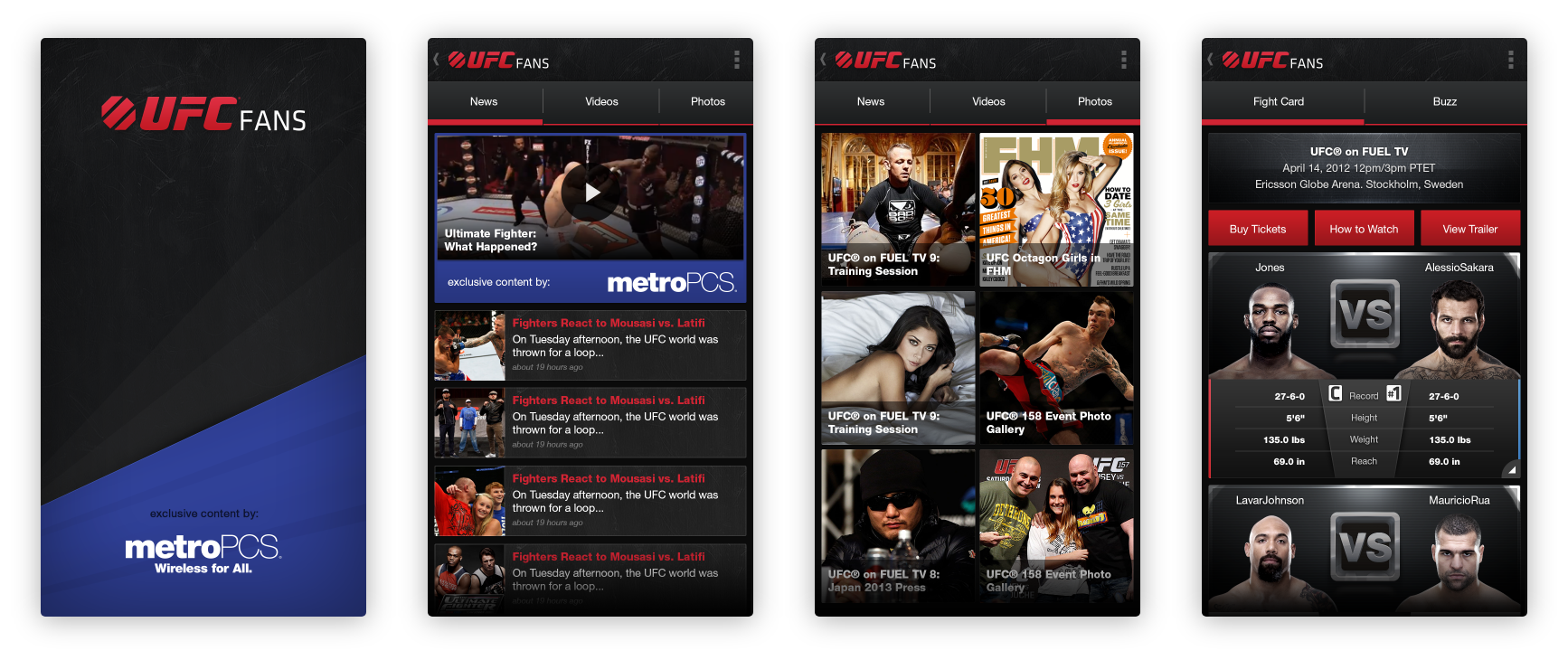
Task: Click Jones's '27-6-0' record value
Action: (1289, 397)
